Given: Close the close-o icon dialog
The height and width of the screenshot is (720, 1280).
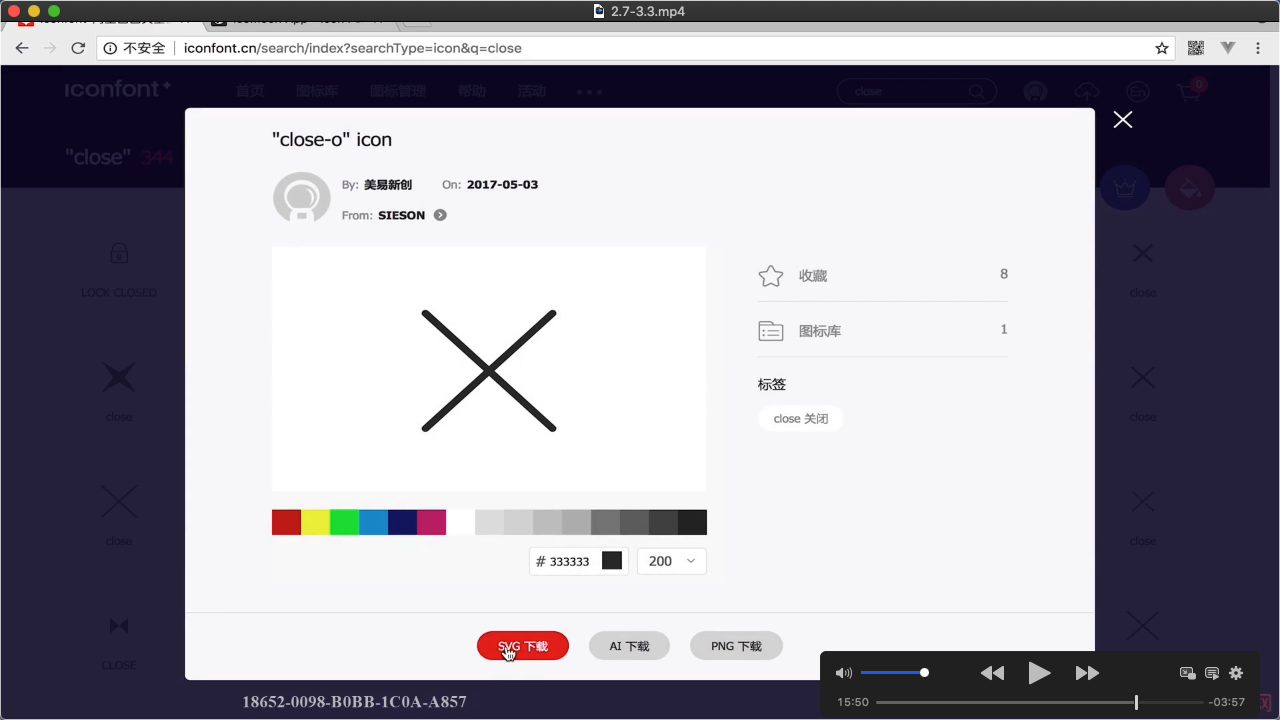Looking at the screenshot, I should click(1123, 120).
